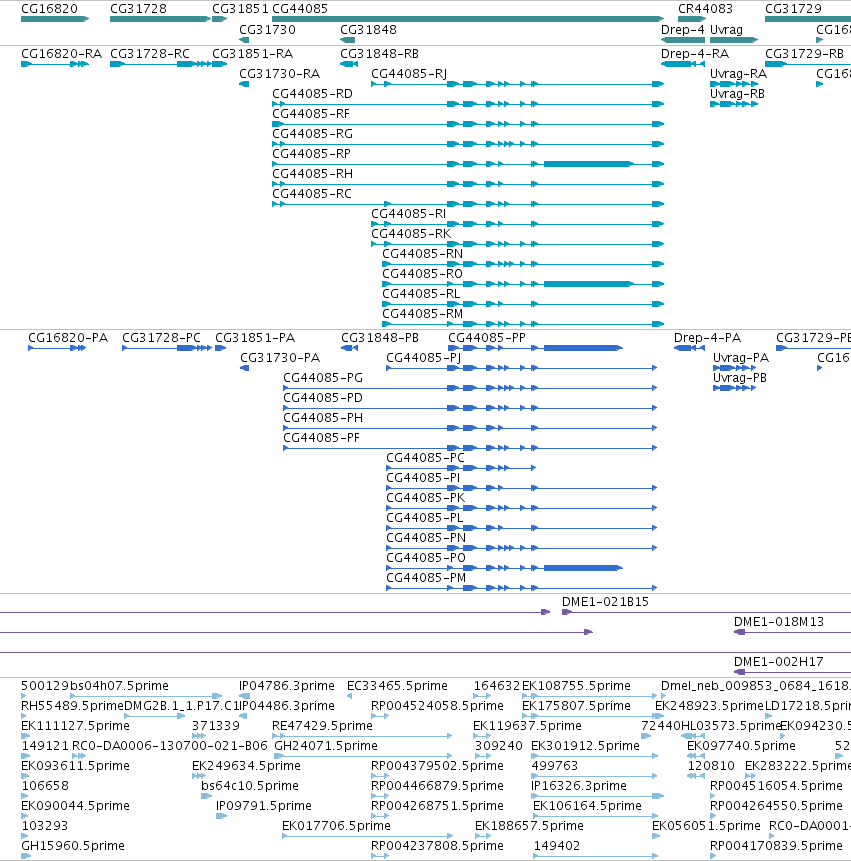Select transcript label CG44085-RF
Image resolution: width=851 pixels, height=861 pixels.
point(311,114)
